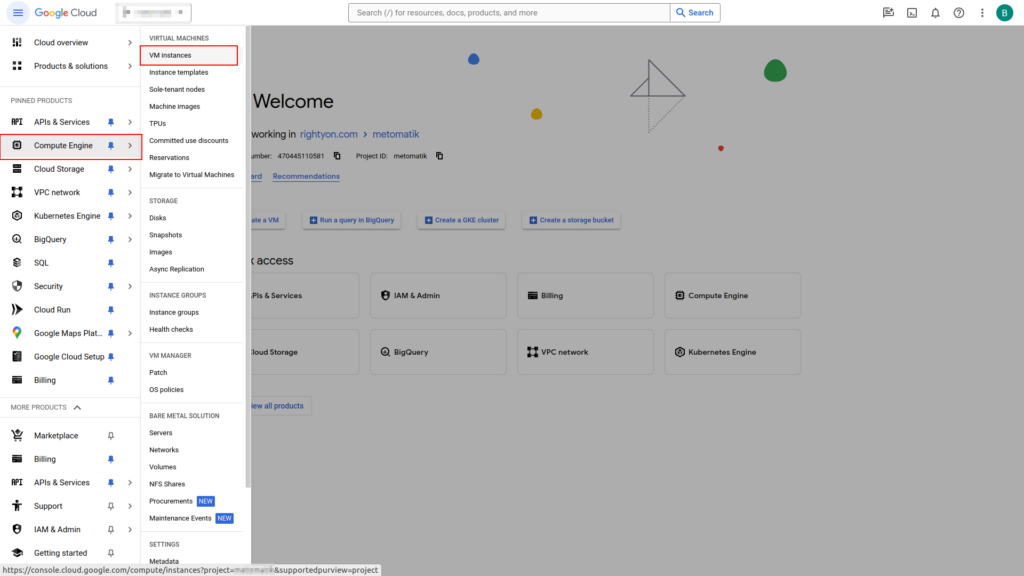1024x576 pixels.
Task: Open the hamburger navigation menu
Action: (17, 13)
